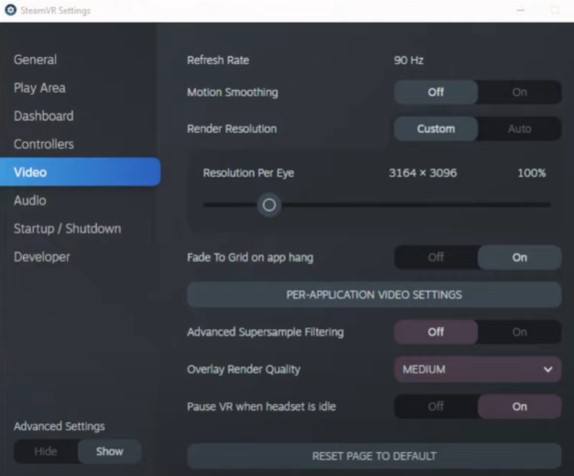The width and height of the screenshot is (574, 476).
Task: Show Advanced Settings
Action: click(109, 451)
